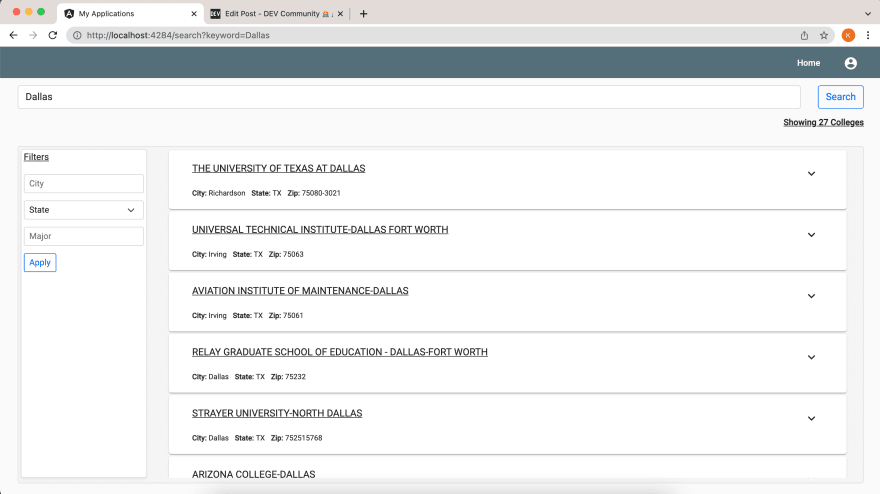Expand Aviation Institute of Maintenance-Dallas card
The width and height of the screenshot is (880, 494).
[811, 296]
